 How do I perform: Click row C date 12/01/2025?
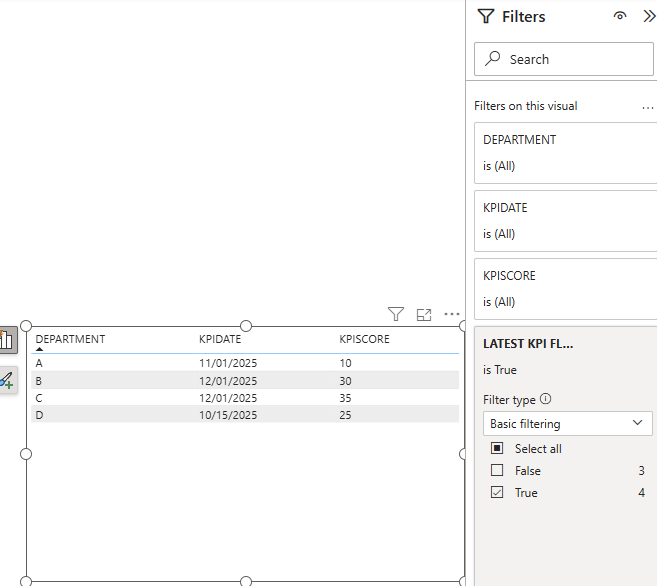click(x=228, y=398)
